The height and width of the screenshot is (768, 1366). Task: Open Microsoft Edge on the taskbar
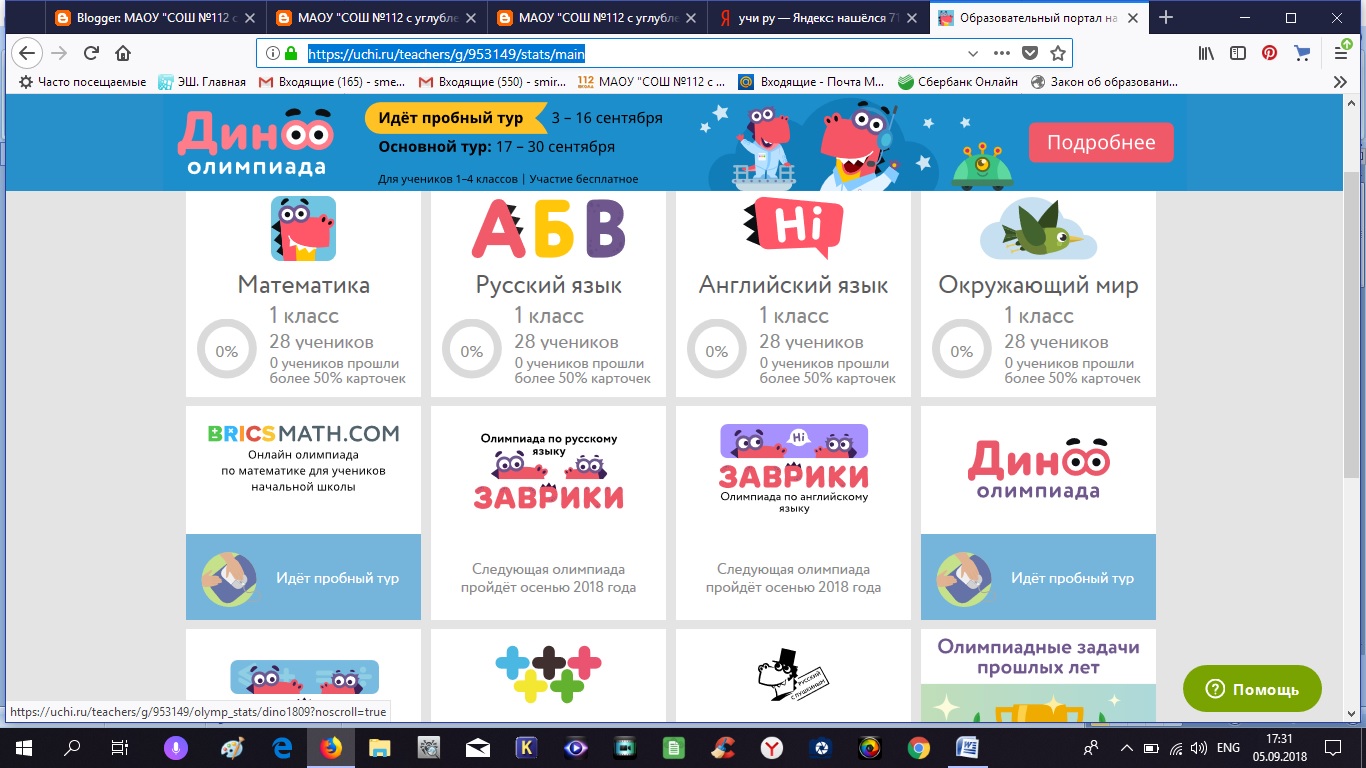[282, 747]
